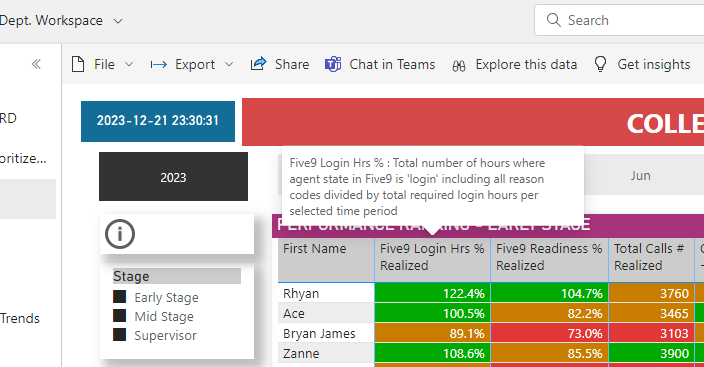
Task: Tick the Mid Stage slicer checkbox
Action: [119, 316]
